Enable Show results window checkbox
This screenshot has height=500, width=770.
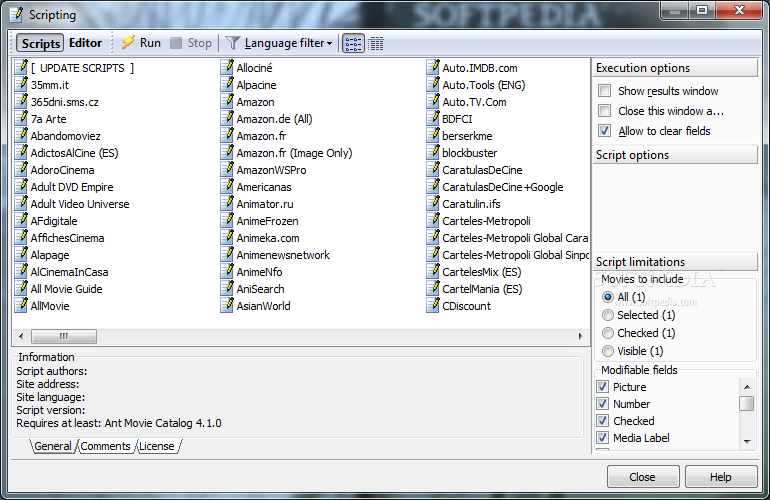[605, 91]
